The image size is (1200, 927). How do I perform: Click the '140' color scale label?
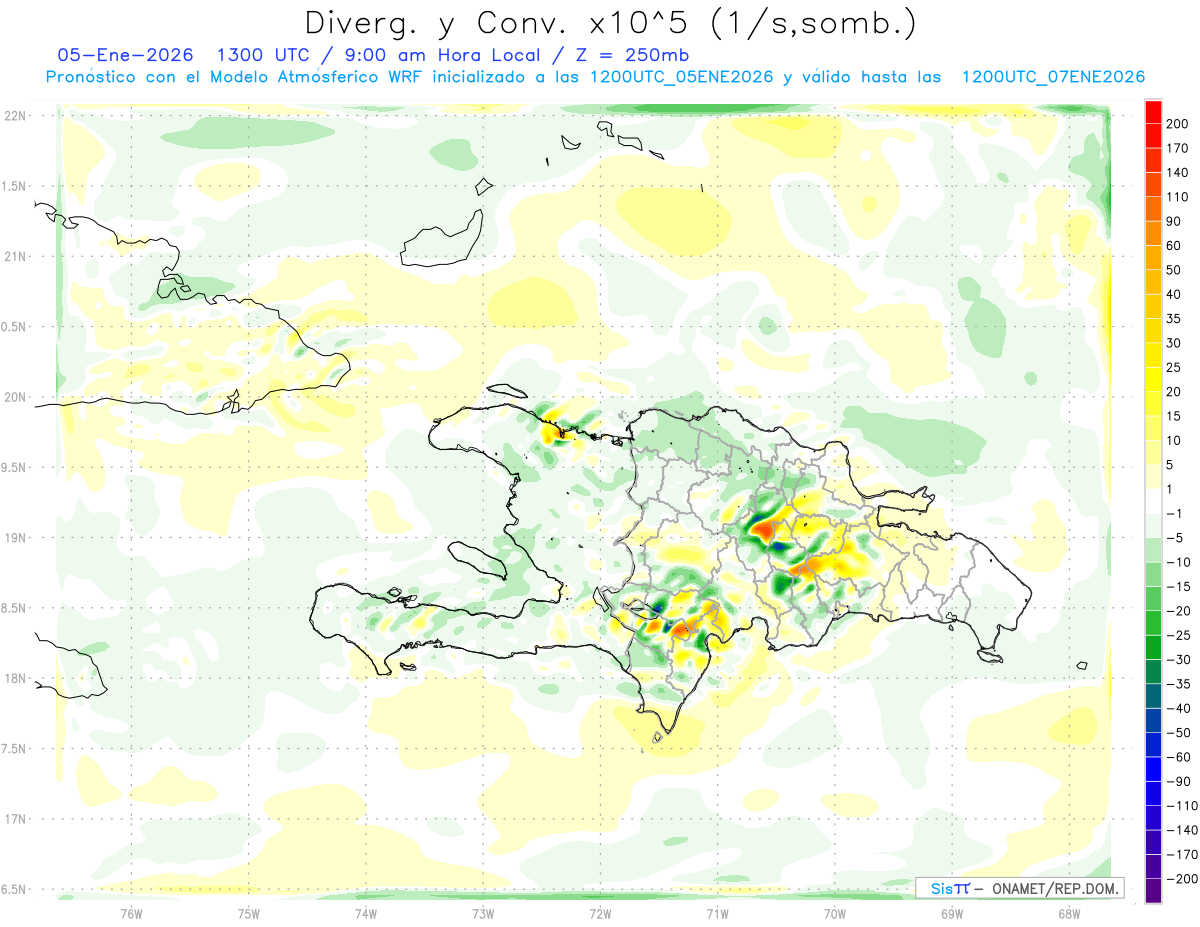[x=1179, y=173]
